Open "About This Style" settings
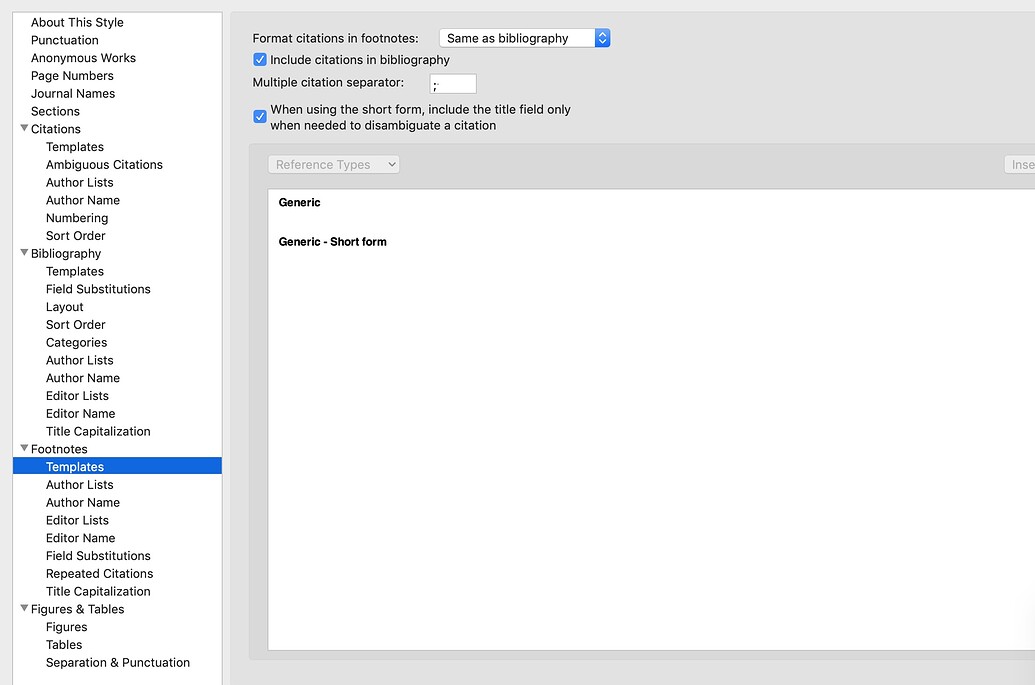 point(78,21)
